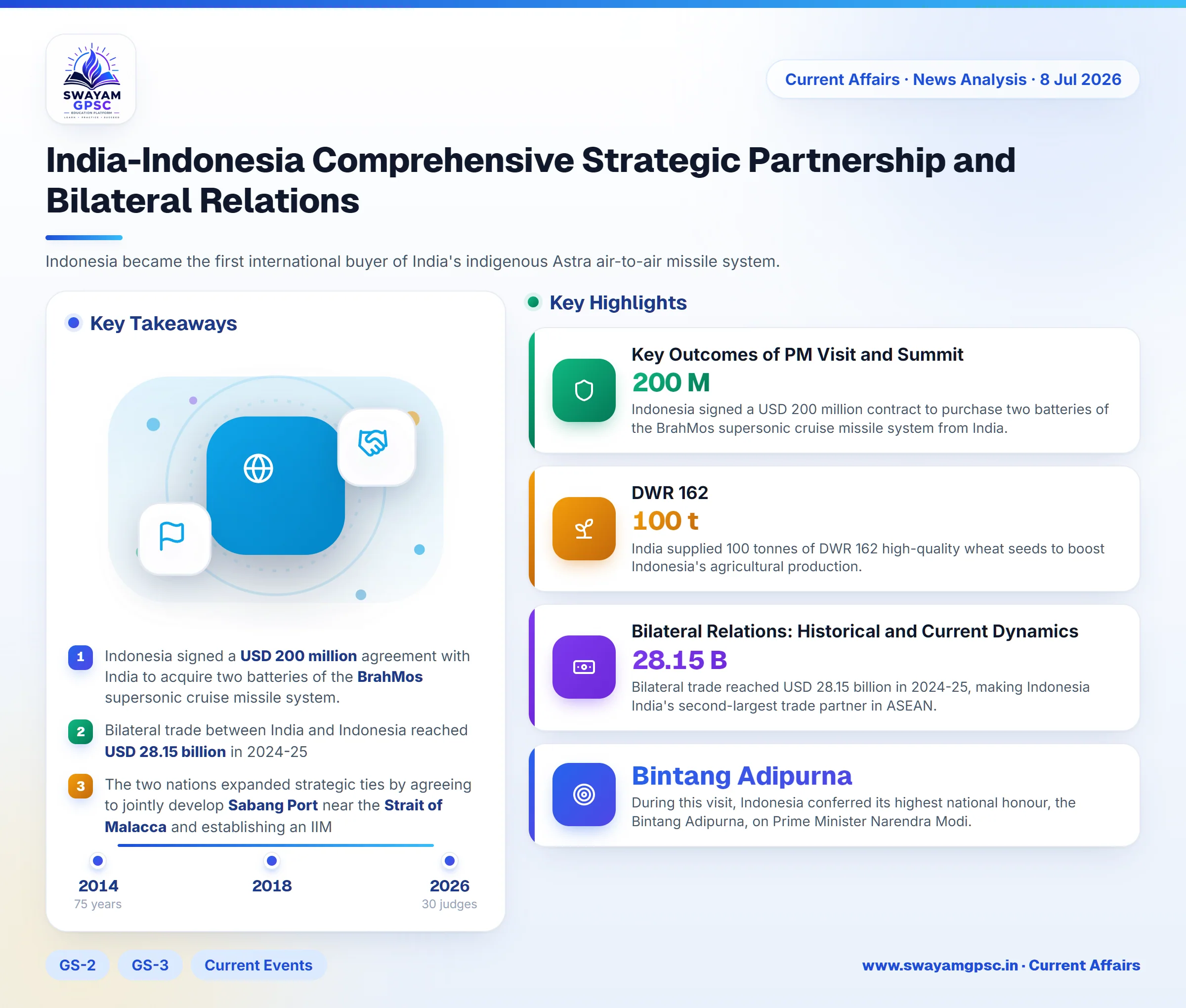This screenshot has height=1008, width=1186.
Task: Open the Current Events tag
Action: [x=258, y=965]
